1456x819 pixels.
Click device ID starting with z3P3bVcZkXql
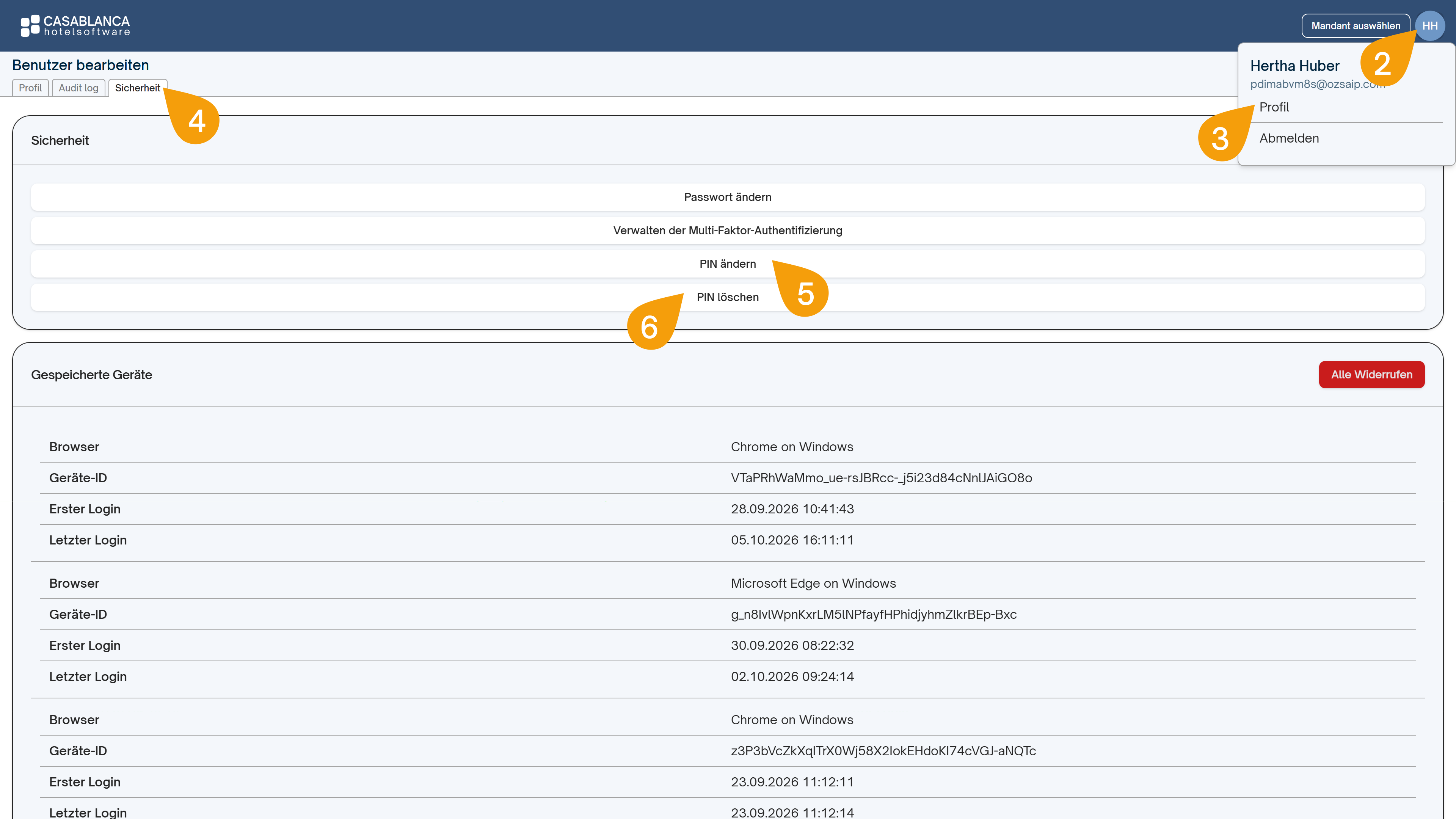point(883,751)
